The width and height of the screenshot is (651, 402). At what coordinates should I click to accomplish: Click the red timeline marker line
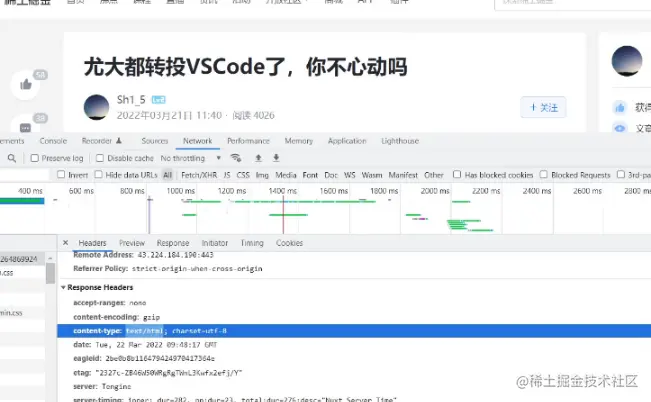(283, 215)
